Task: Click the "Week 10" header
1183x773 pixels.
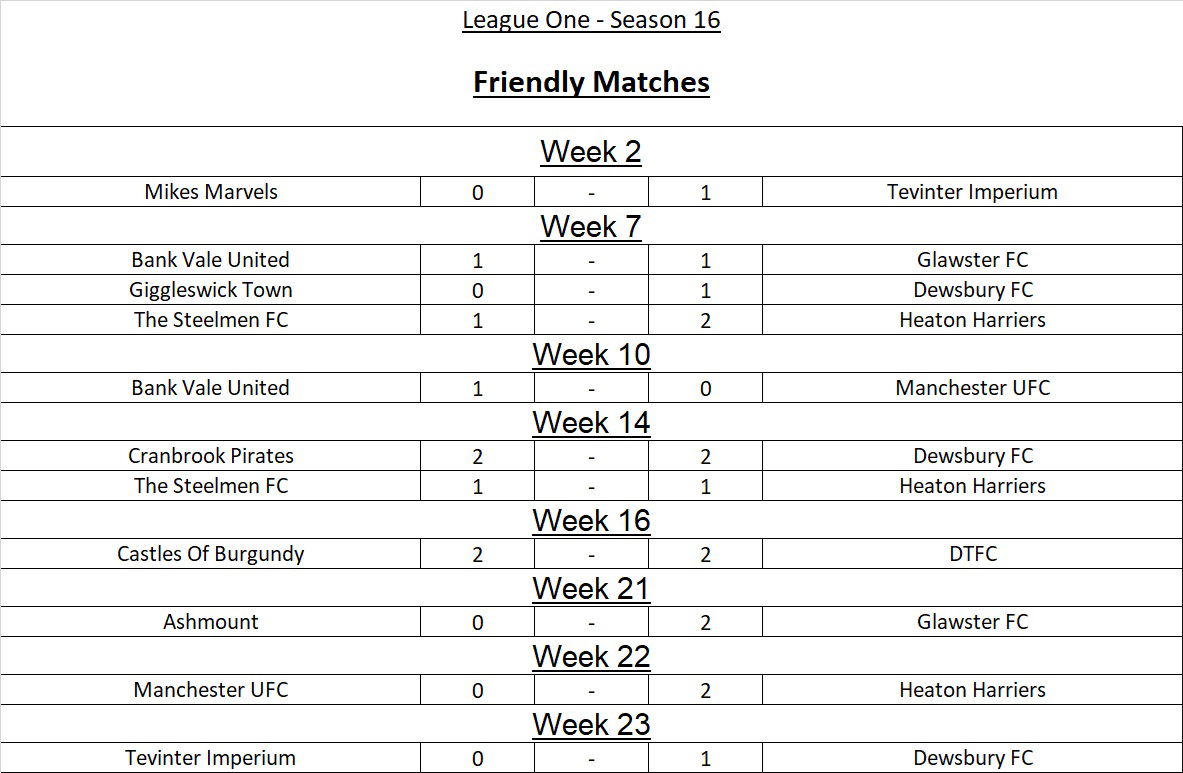Action: tap(591, 355)
